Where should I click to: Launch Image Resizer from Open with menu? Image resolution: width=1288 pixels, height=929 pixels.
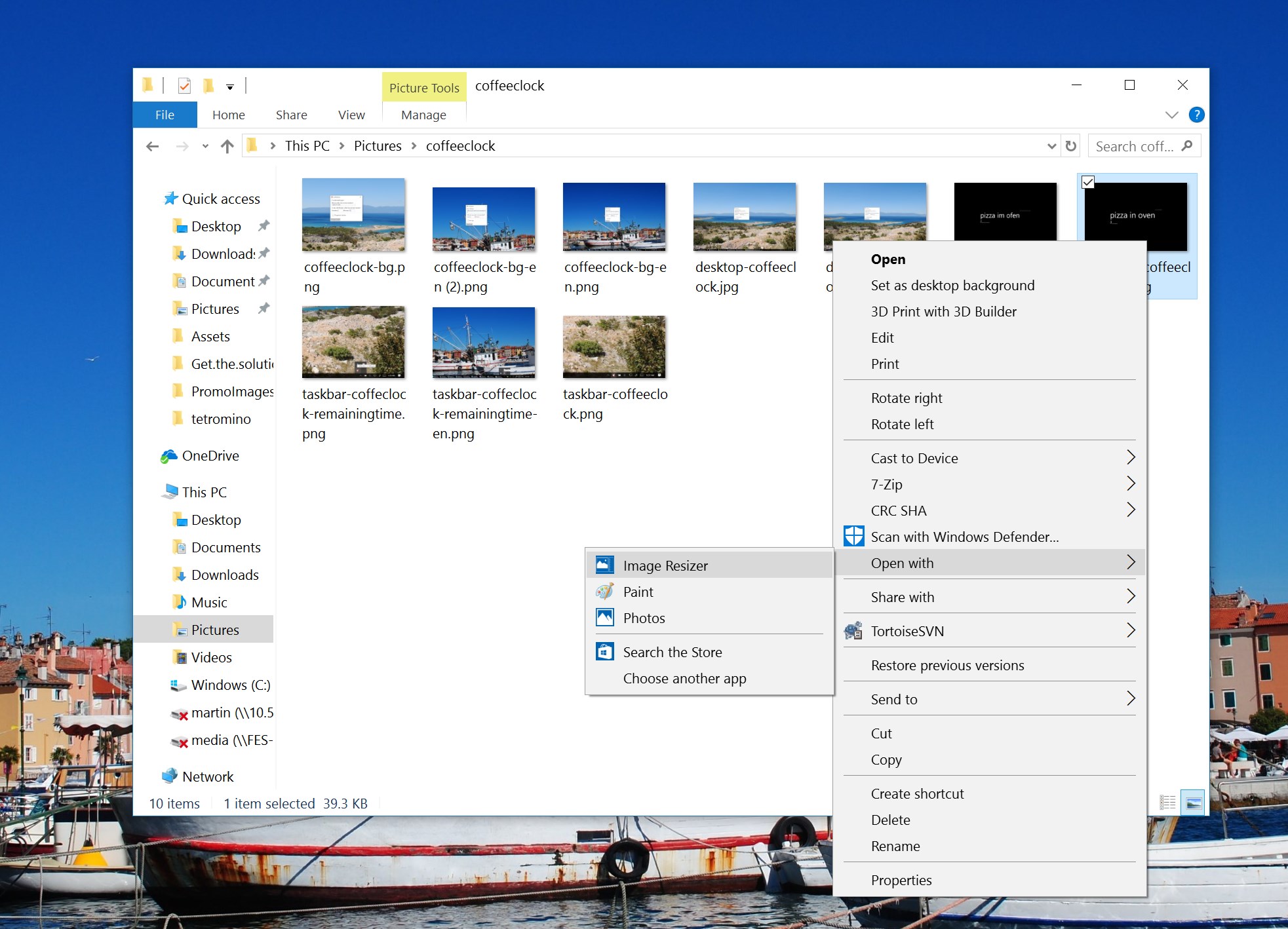pyautogui.click(x=665, y=565)
